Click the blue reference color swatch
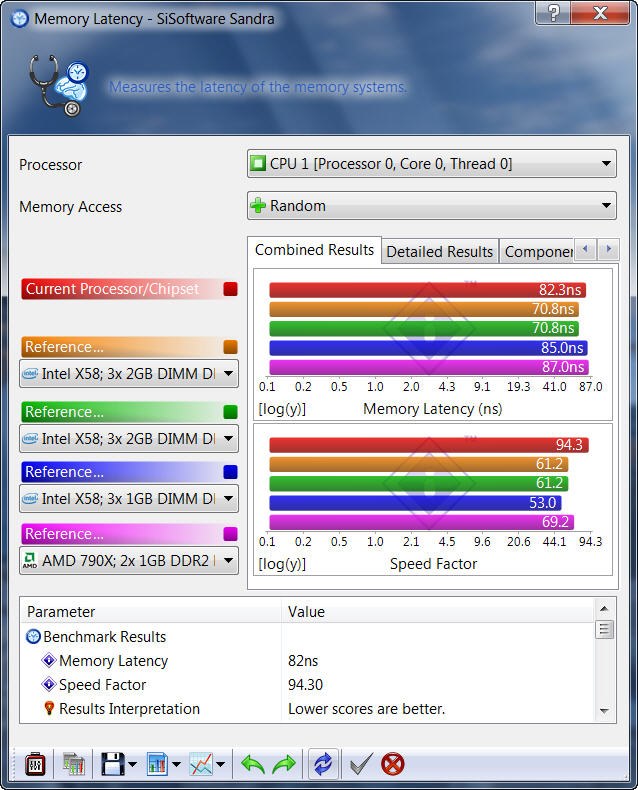The width and height of the screenshot is (638, 790). point(230,472)
